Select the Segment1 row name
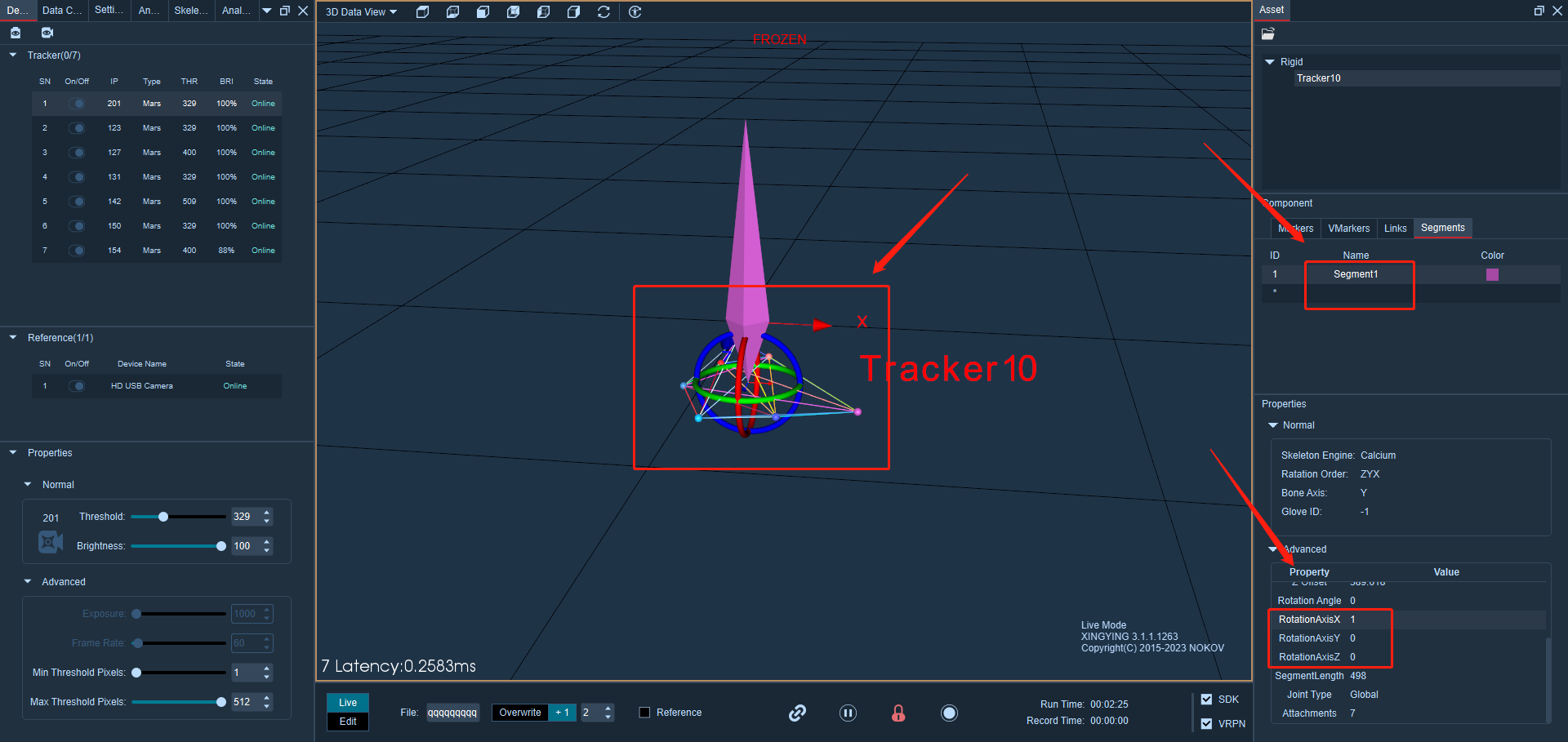1568x742 pixels. click(x=1356, y=274)
